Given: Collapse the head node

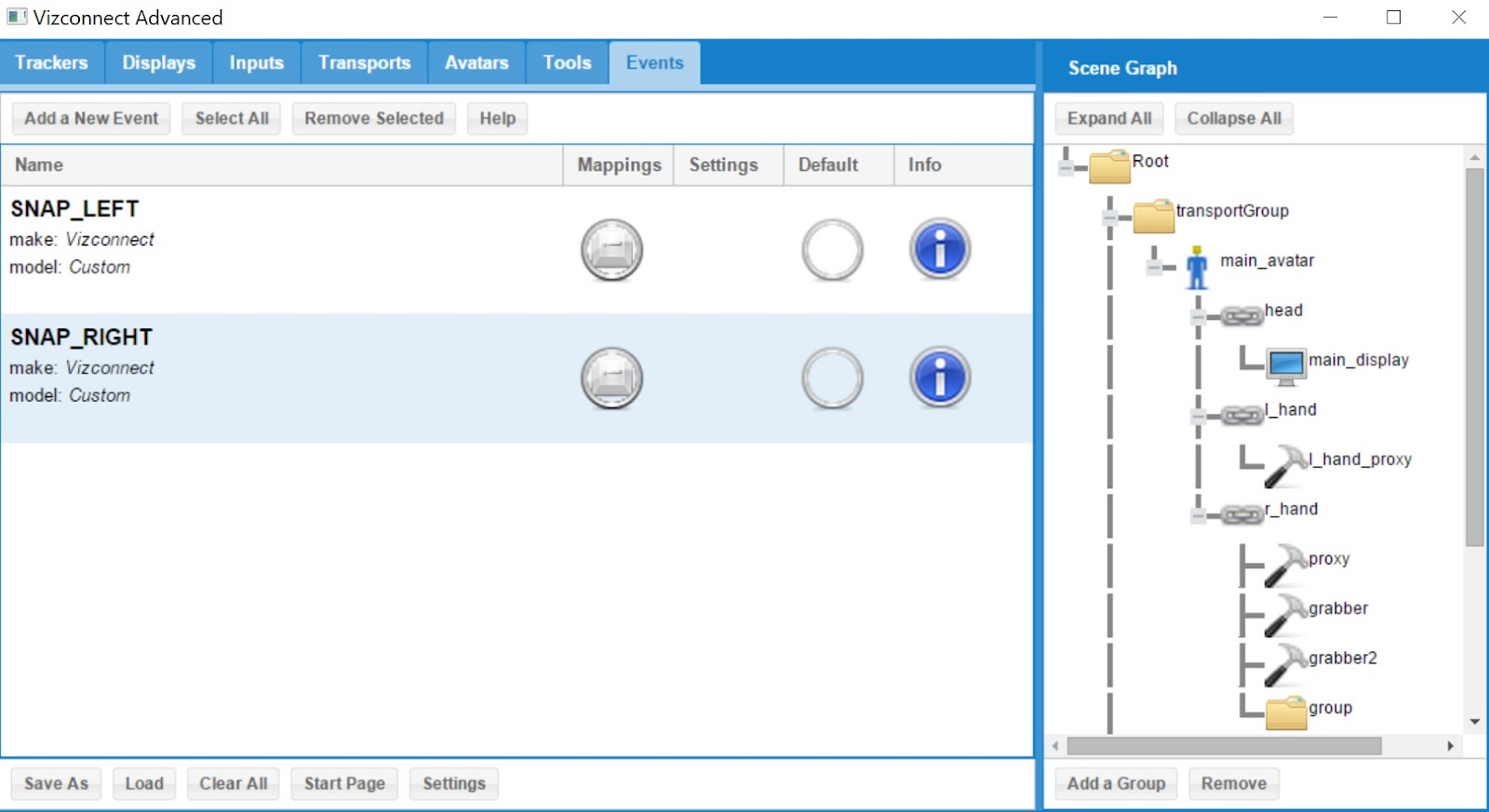Looking at the screenshot, I should (1198, 318).
